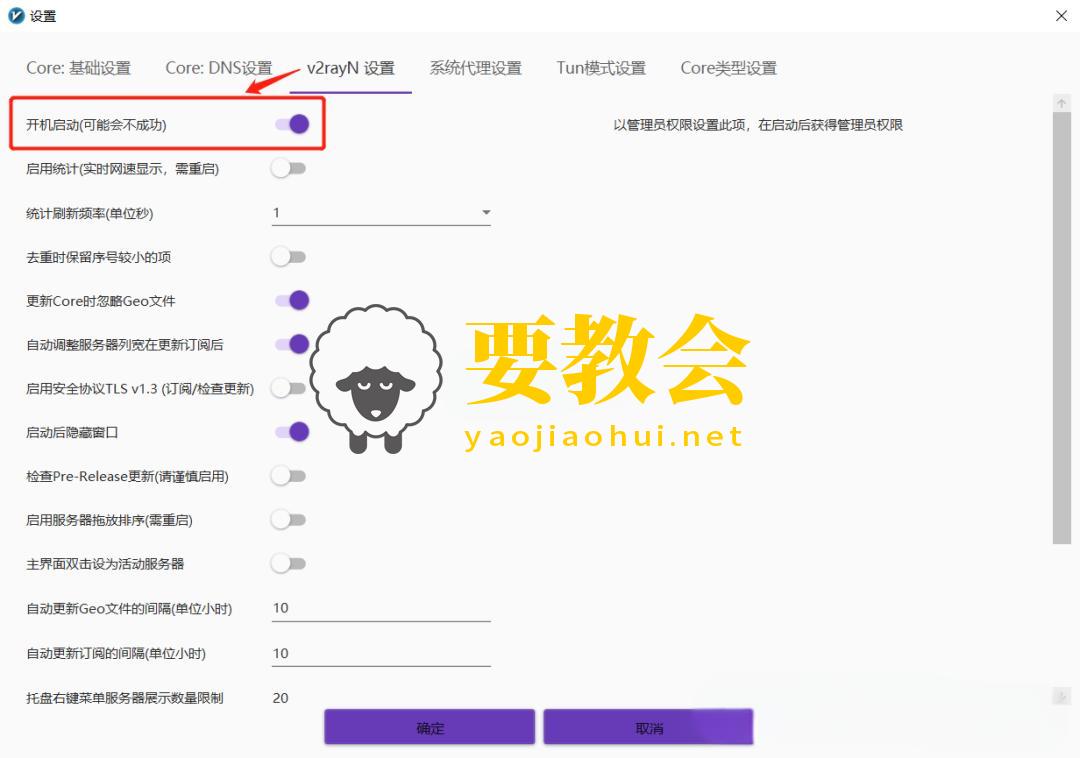The height and width of the screenshot is (758, 1080).
Task: Click the 统计刷新频率(单位秒) label
Action: [x=90, y=213]
